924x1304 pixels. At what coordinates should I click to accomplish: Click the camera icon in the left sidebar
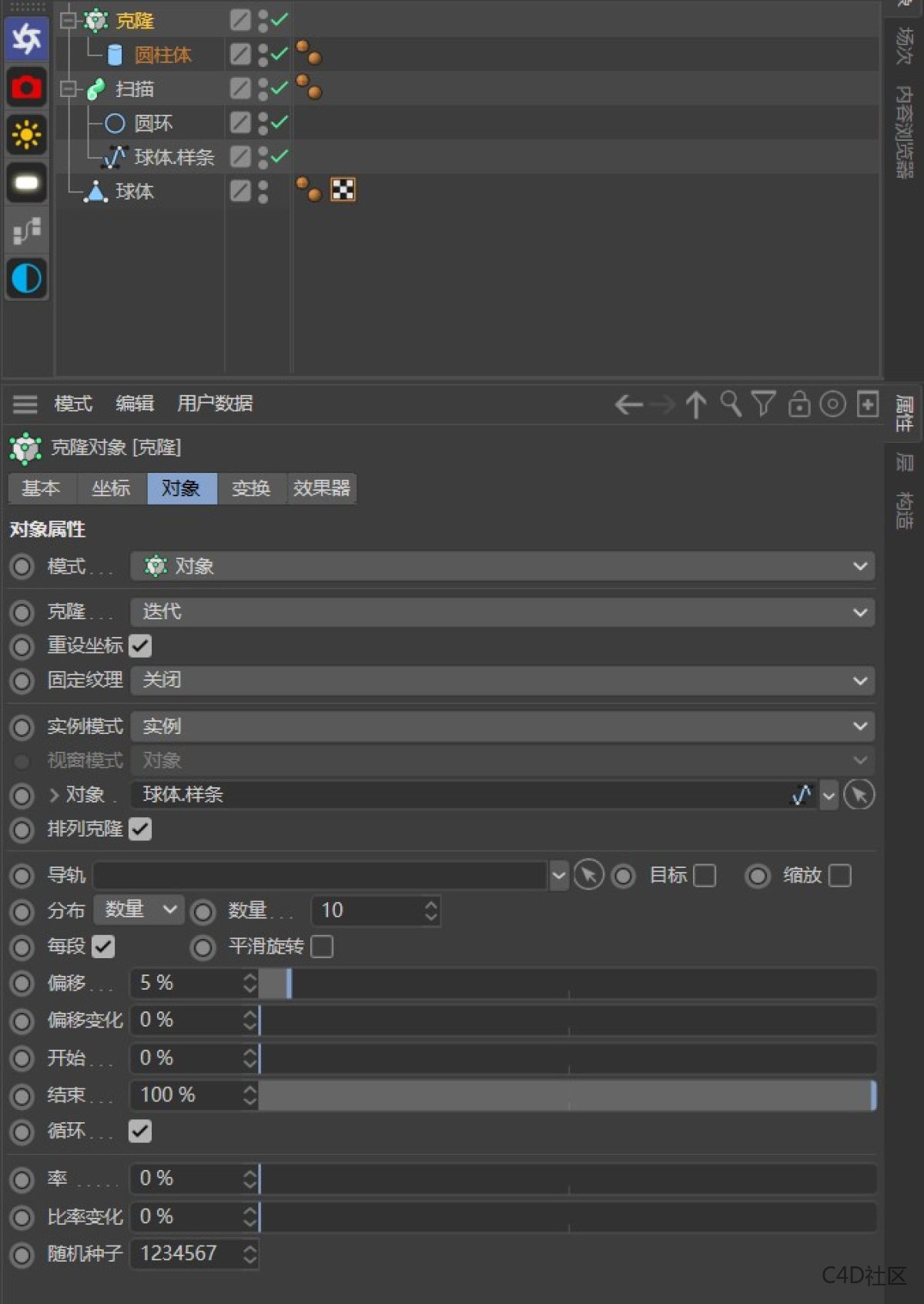[26, 87]
